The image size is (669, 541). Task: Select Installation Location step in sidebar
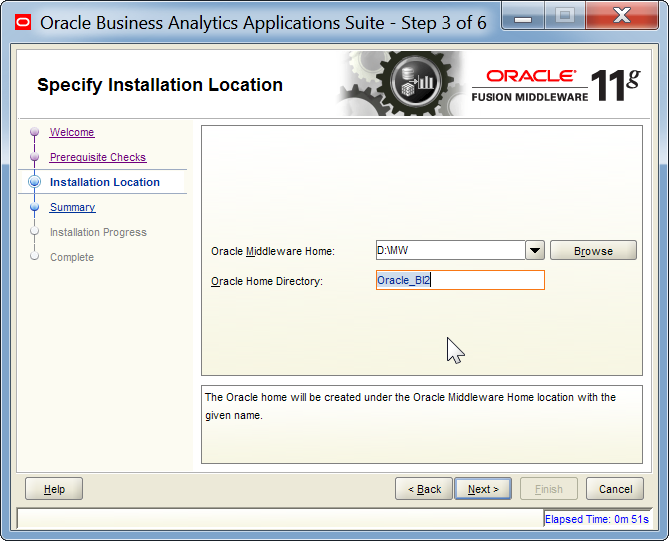coord(105,182)
